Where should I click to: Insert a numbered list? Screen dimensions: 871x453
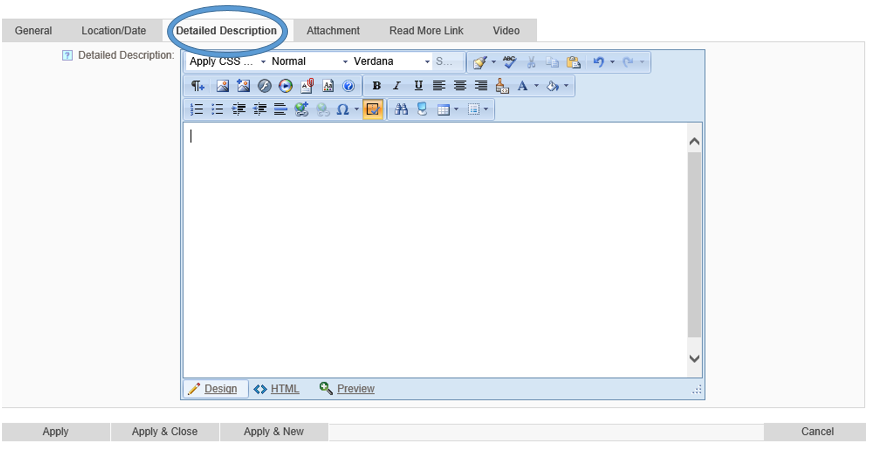[197, 109]
